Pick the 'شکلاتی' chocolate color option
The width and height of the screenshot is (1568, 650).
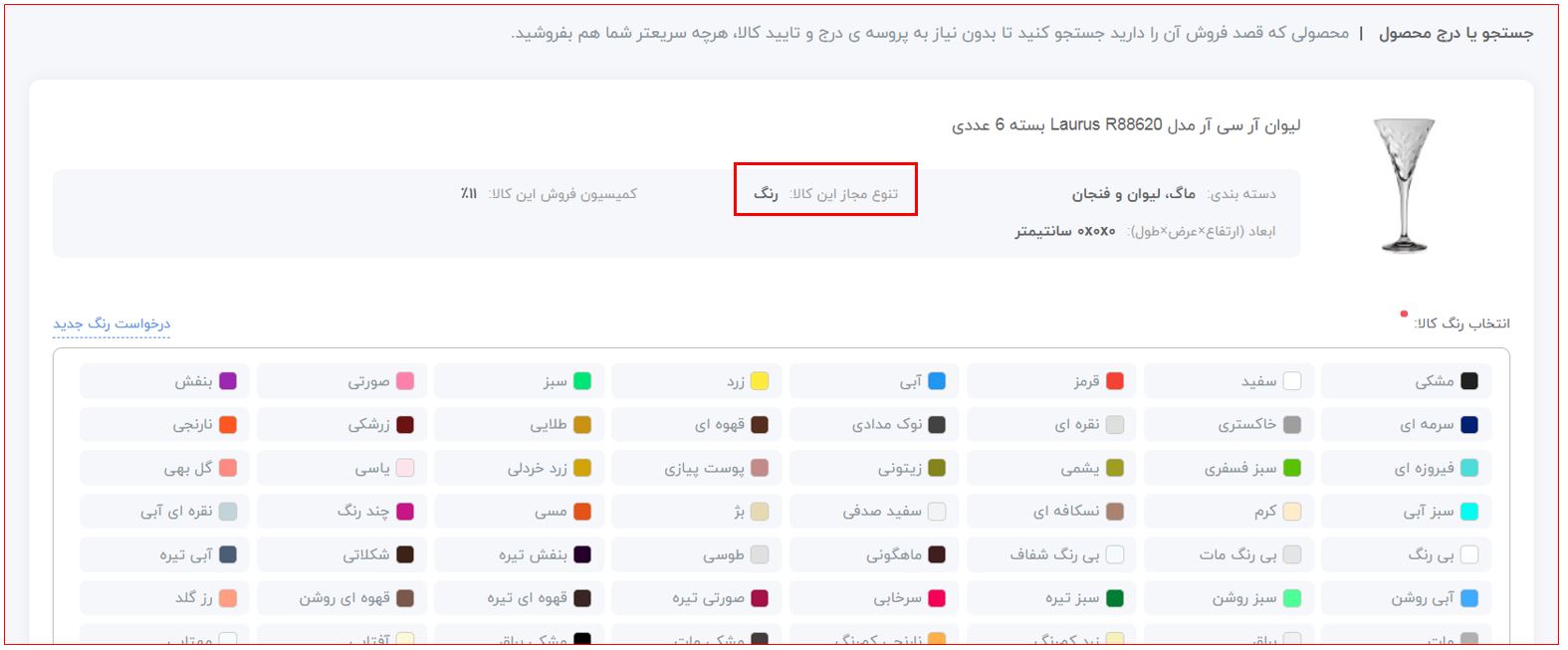pyautogui.click(x=341, y=554)
